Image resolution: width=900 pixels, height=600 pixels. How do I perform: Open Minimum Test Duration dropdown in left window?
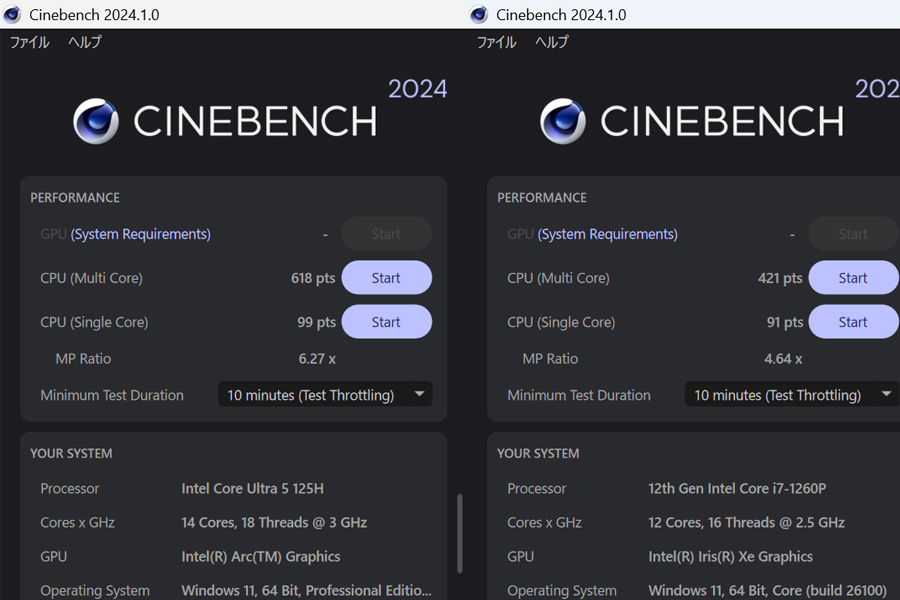[325, 394]
